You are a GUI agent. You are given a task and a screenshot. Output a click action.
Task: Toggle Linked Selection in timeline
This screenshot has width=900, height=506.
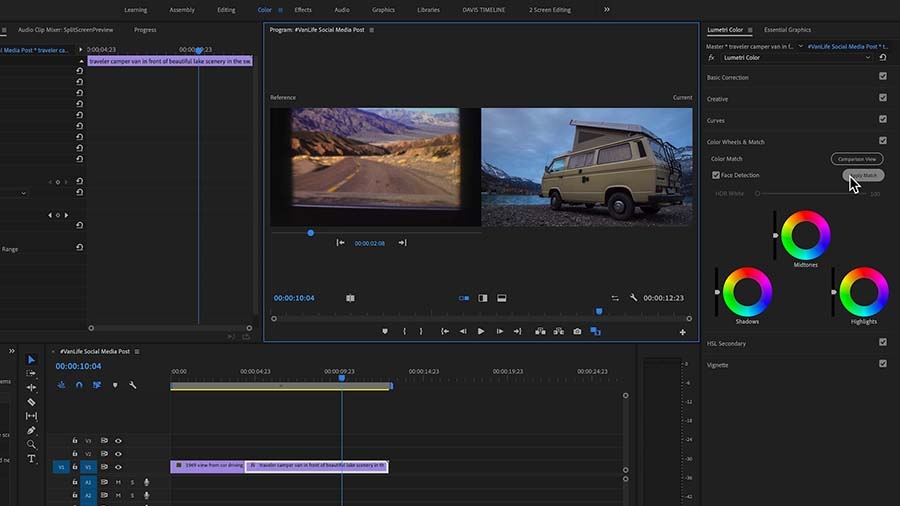click(97, 385)
